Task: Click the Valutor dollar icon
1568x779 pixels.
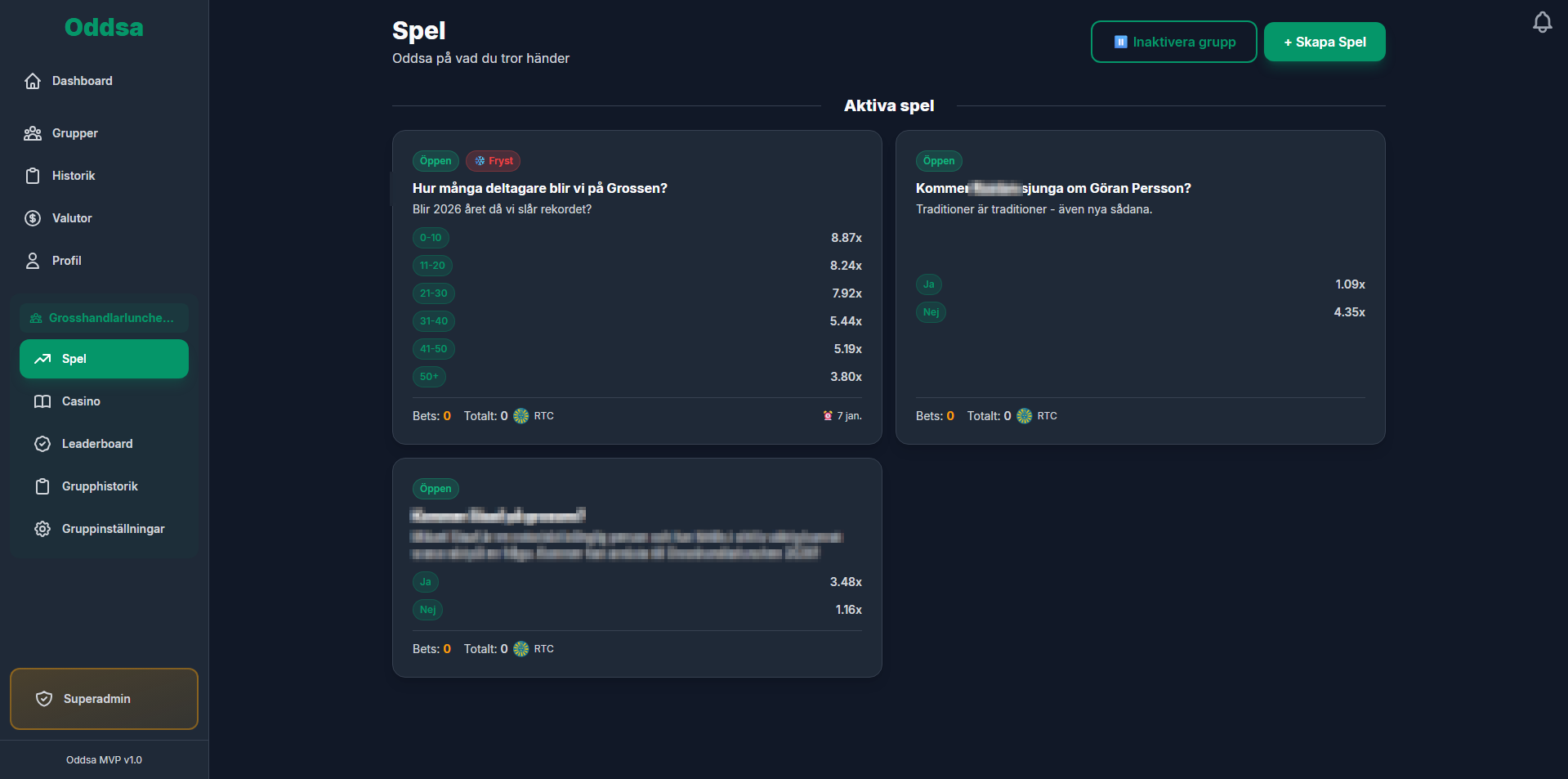Action: (x=33, y=218)
